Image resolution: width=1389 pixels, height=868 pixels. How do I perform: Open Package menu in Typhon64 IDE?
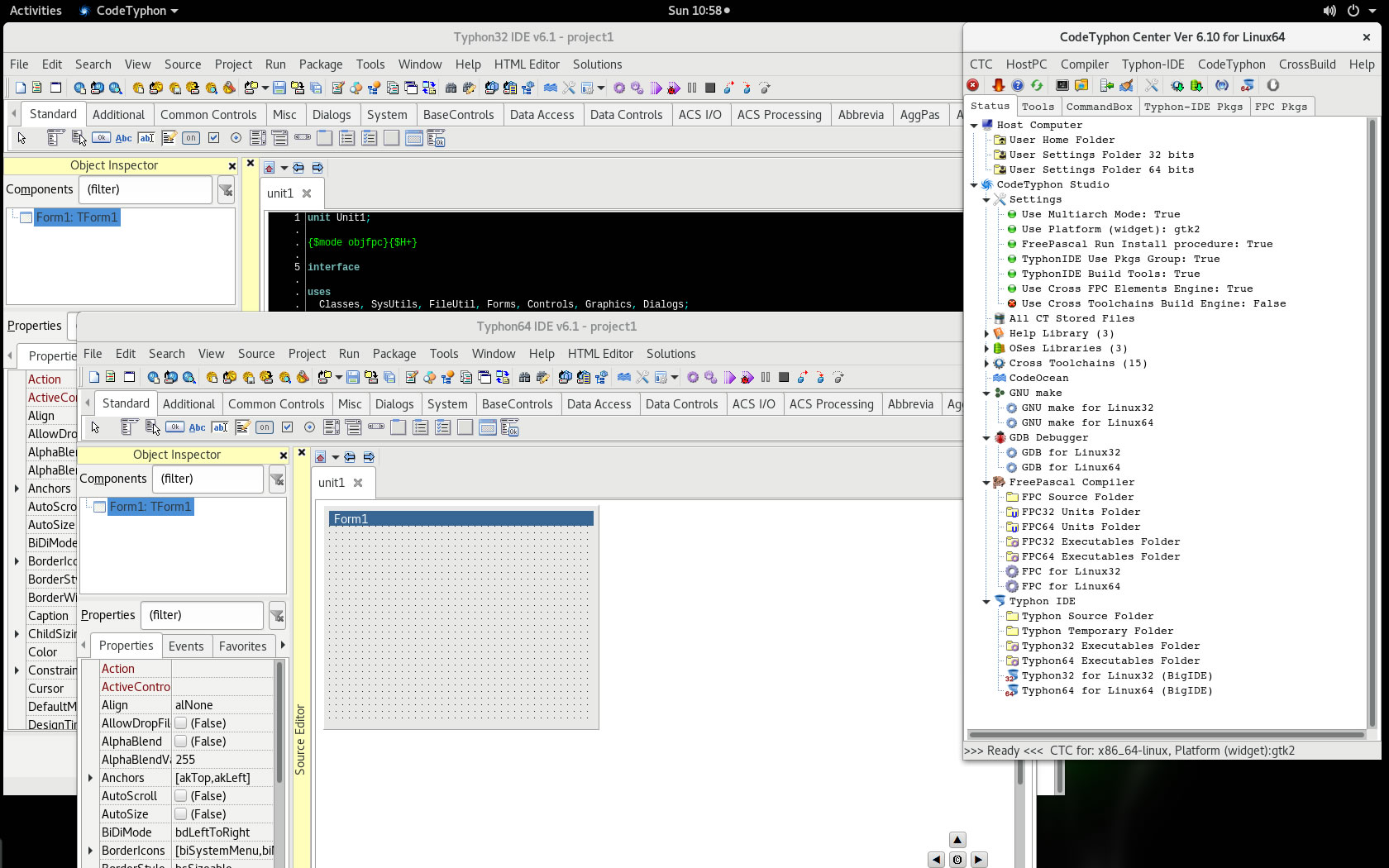coord(394,354)
